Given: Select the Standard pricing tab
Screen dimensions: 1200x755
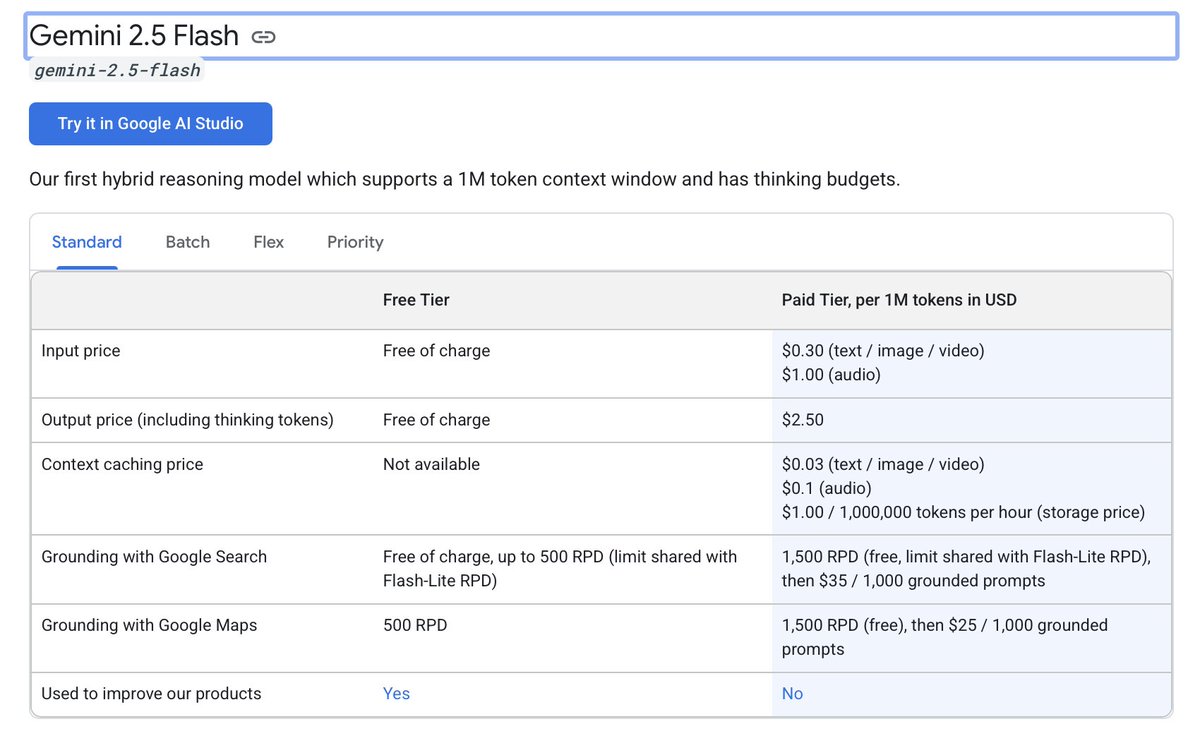Looking at the screenshot, I should [x=87, y=242].
